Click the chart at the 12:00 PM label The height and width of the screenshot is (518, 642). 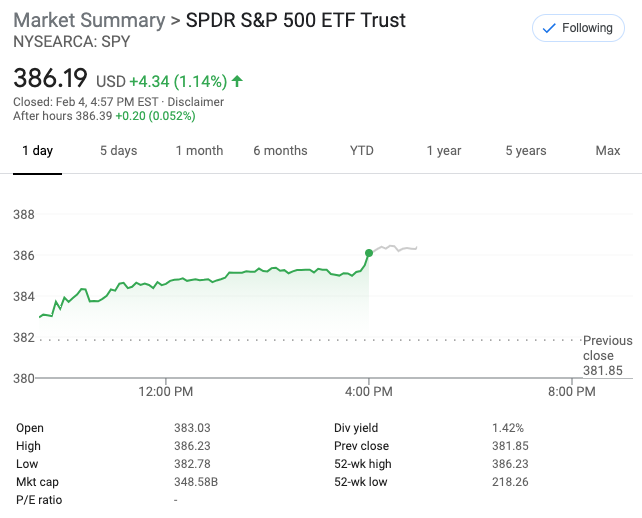pyautogui.click(x=166, y=391)
